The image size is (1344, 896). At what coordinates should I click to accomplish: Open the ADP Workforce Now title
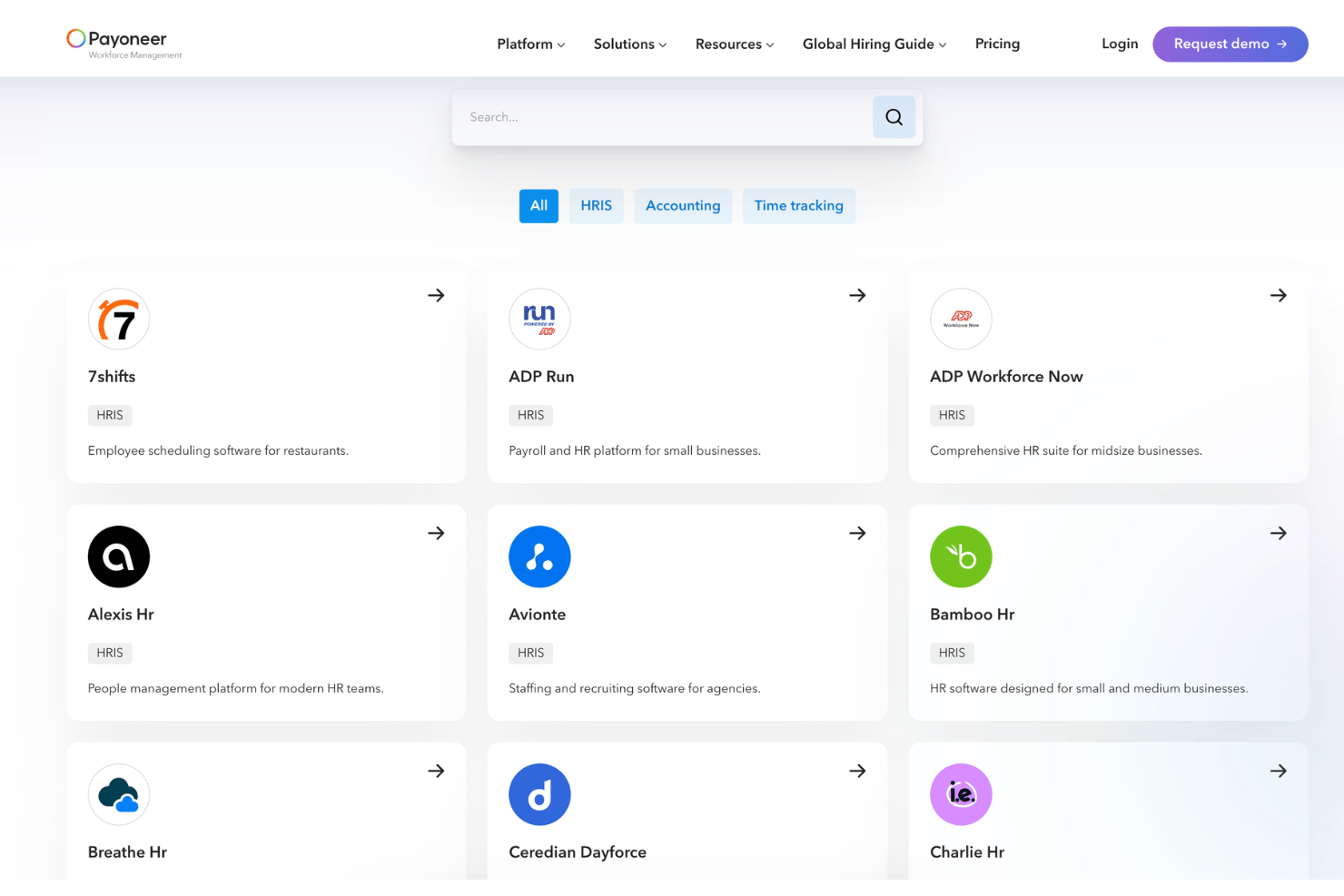tap(1006, 377)
